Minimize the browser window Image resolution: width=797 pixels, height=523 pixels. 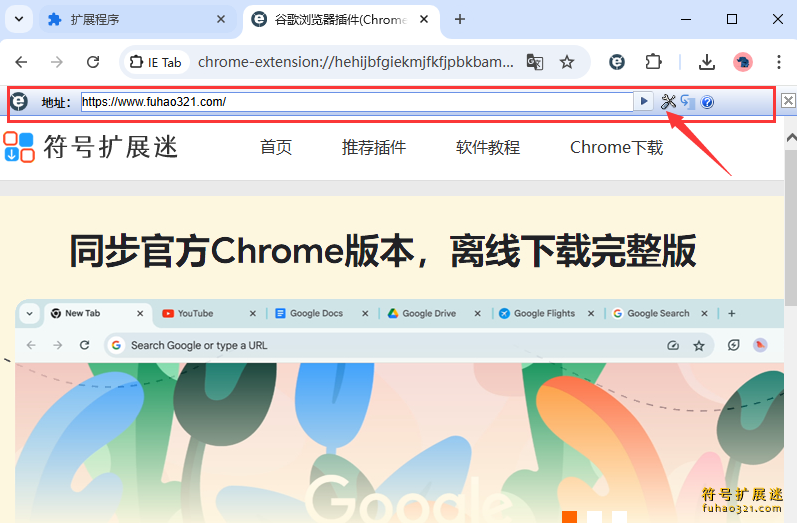click(x=686, y=19)
